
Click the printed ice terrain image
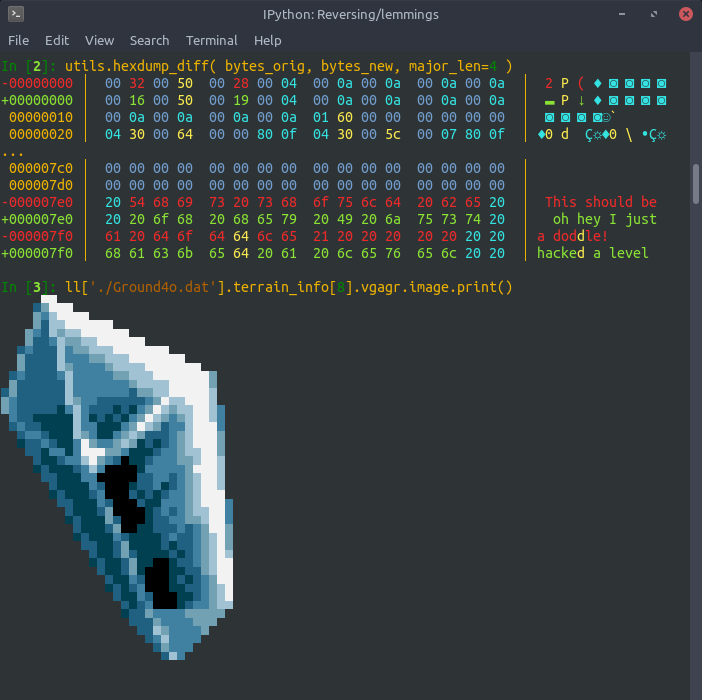pos(117,478)
